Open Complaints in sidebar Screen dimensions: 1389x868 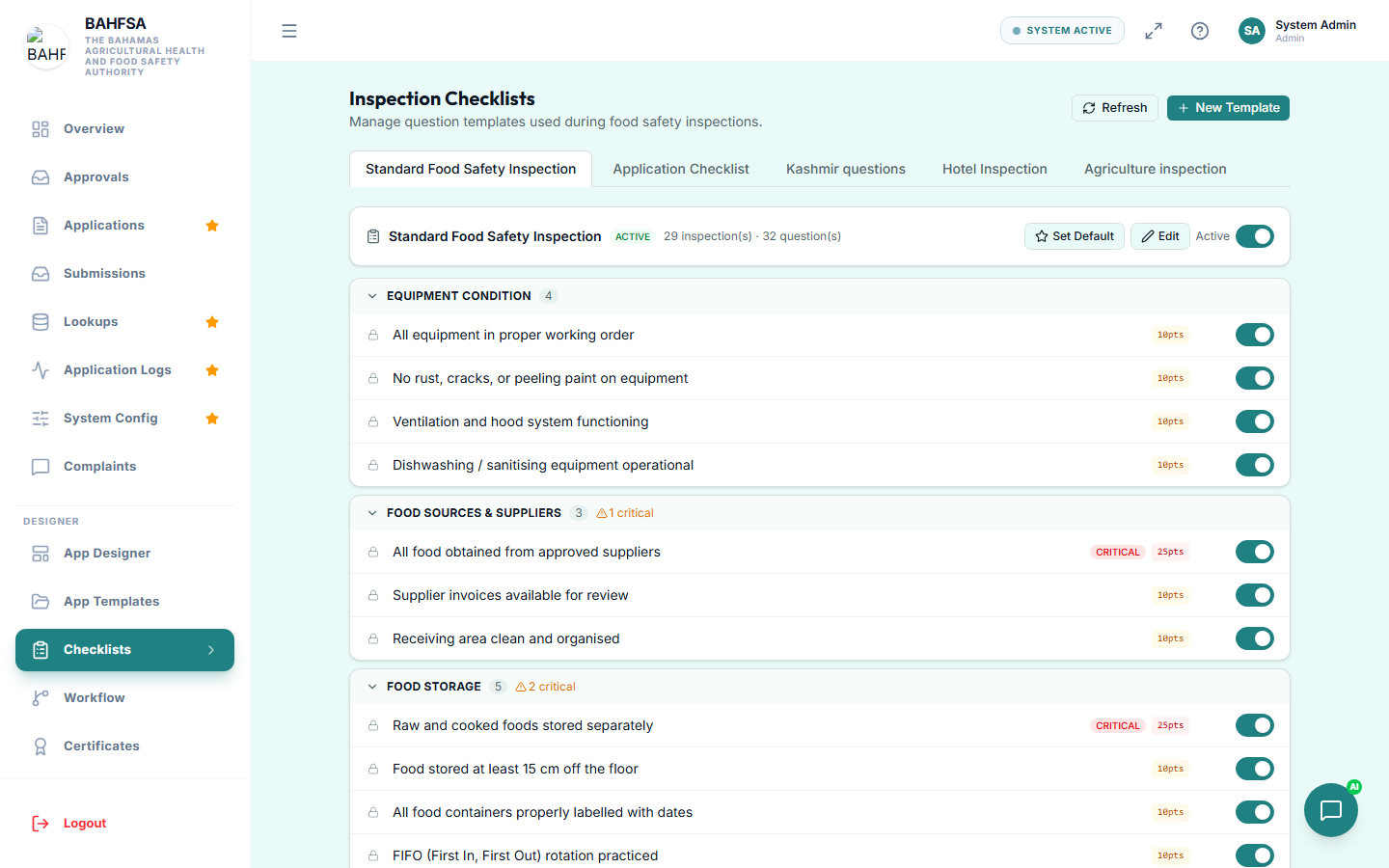point(124,467)
